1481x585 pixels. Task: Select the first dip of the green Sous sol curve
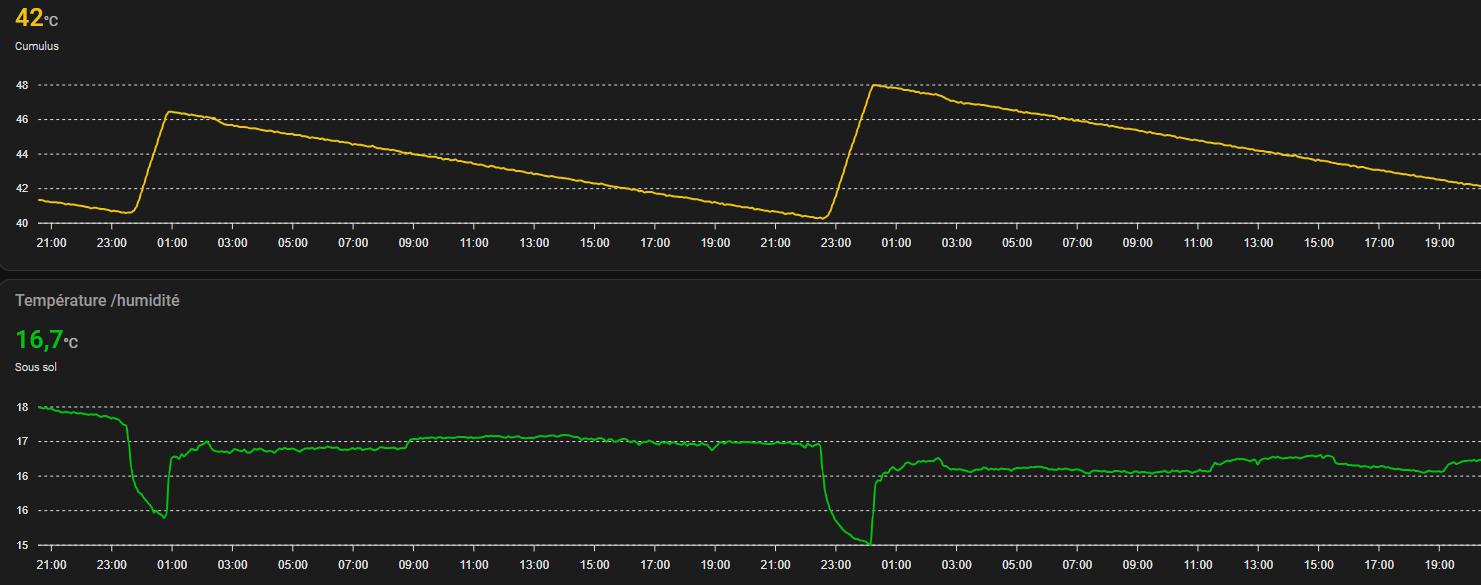[x=164, y=517]
